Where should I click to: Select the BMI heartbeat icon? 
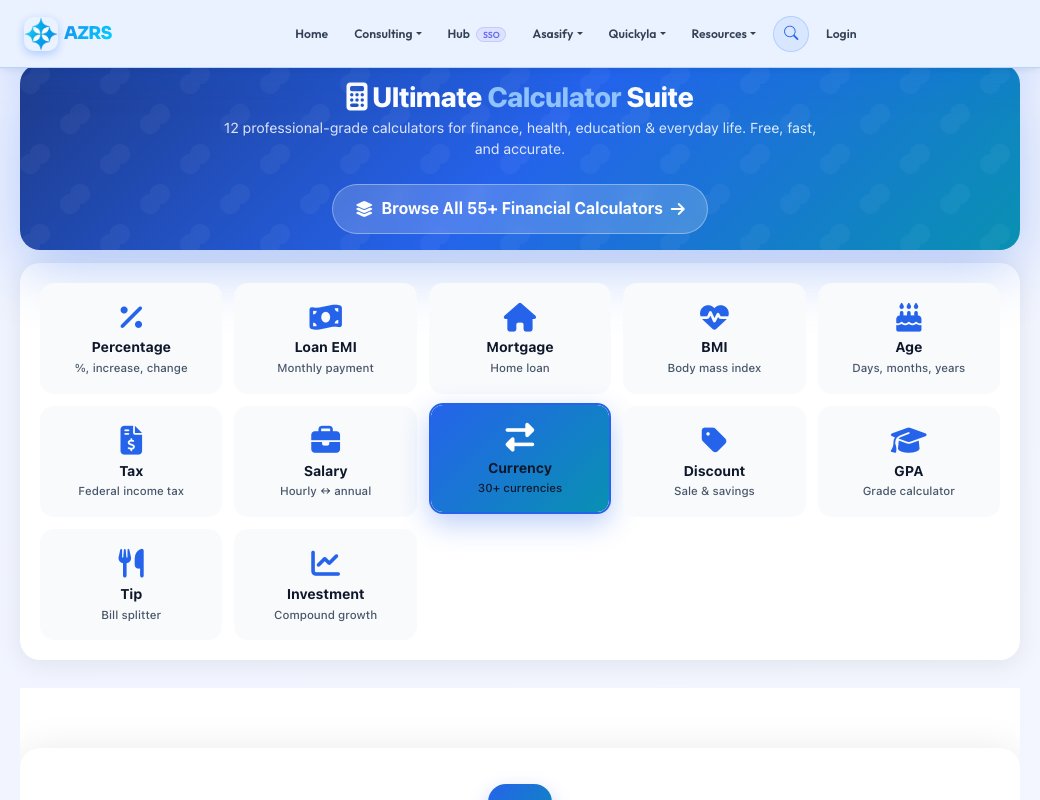[714, 317]
